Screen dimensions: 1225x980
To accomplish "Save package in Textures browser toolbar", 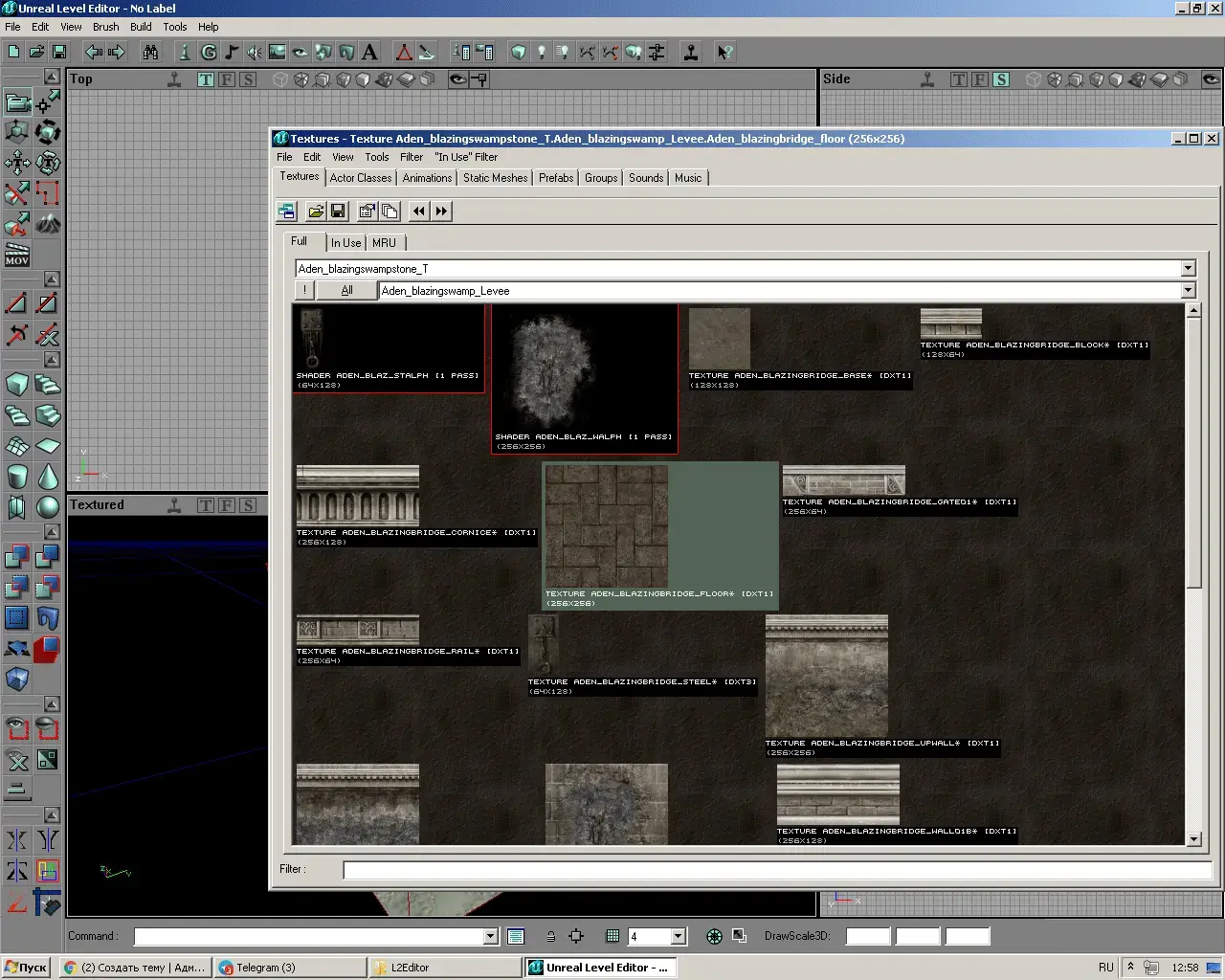I will (x=338, y=211).
